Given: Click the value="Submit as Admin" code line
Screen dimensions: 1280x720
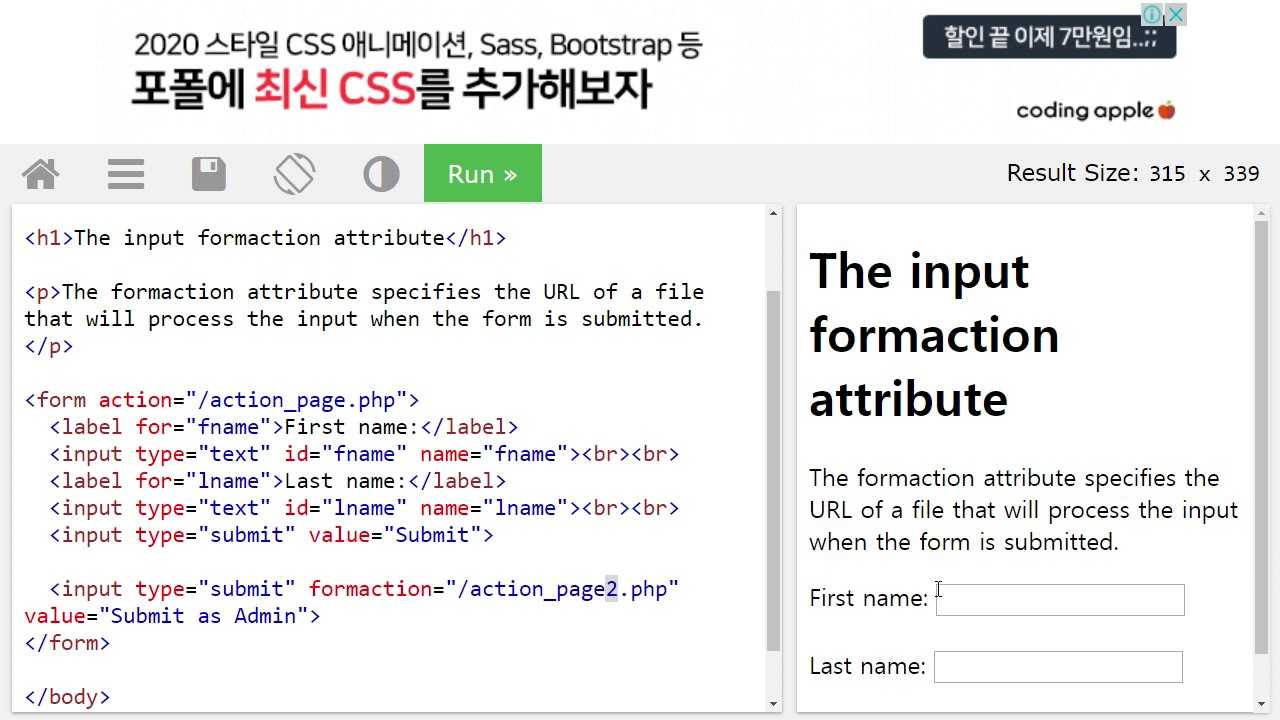Looking at the screenshot, I should point(172,616).
